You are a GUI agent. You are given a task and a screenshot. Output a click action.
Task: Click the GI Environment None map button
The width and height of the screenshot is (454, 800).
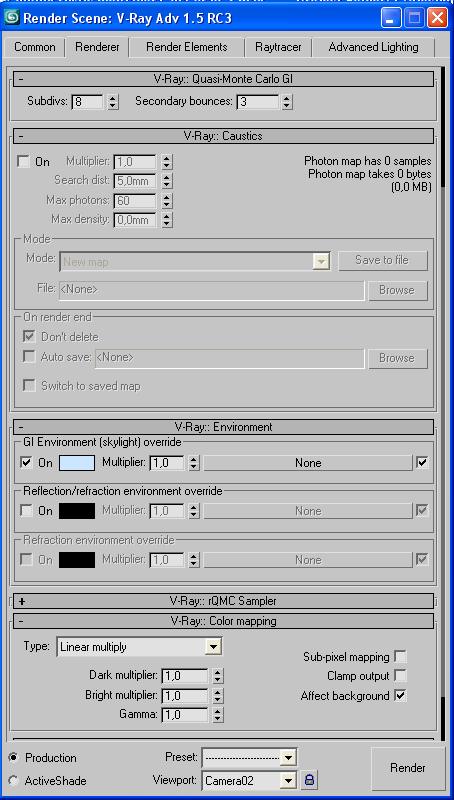pyautogui.click(x=308, y=463)
